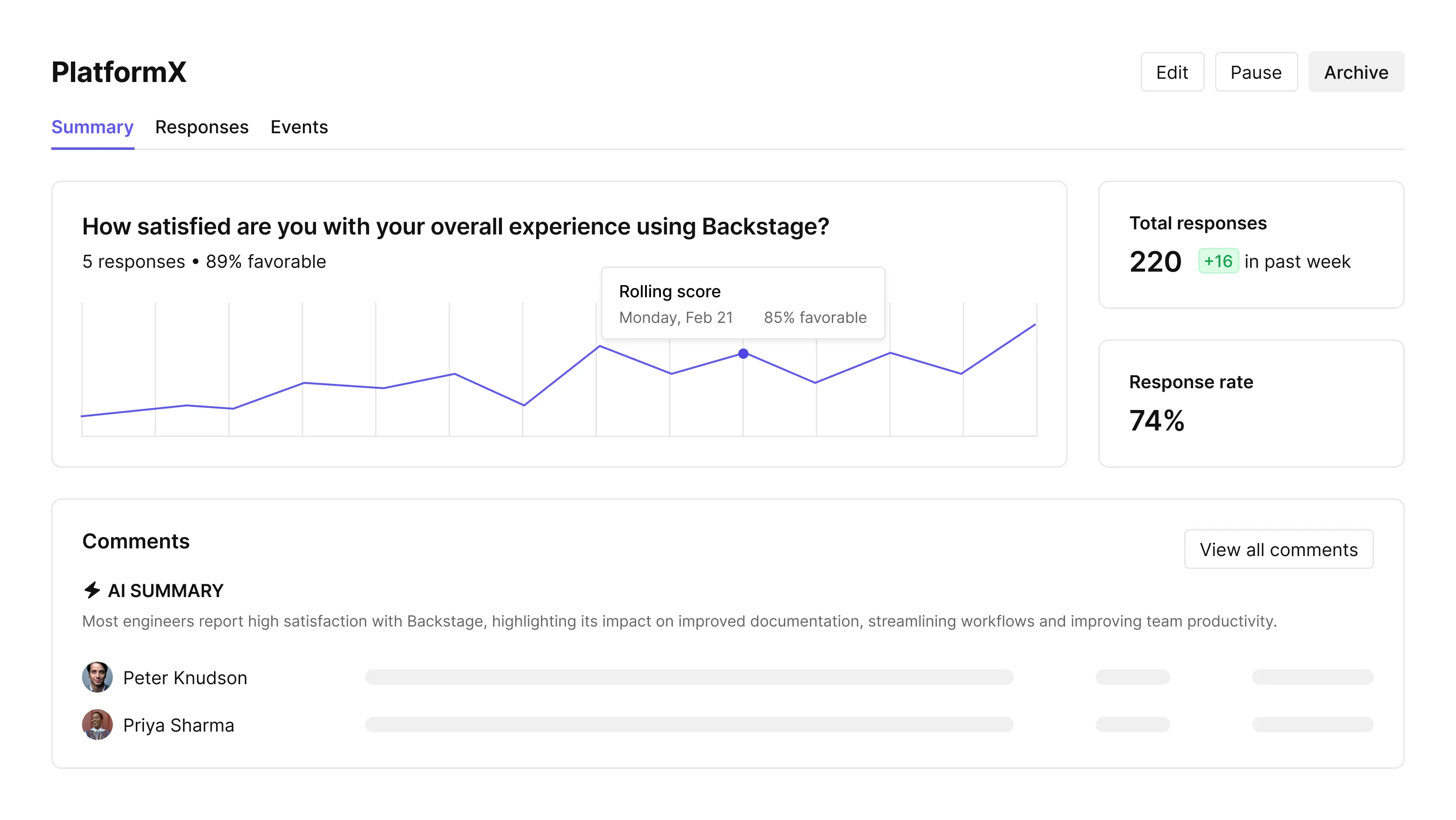Open the Events tab
Viewport: 1456px width, 820px height.
click(x=299, y=127)
